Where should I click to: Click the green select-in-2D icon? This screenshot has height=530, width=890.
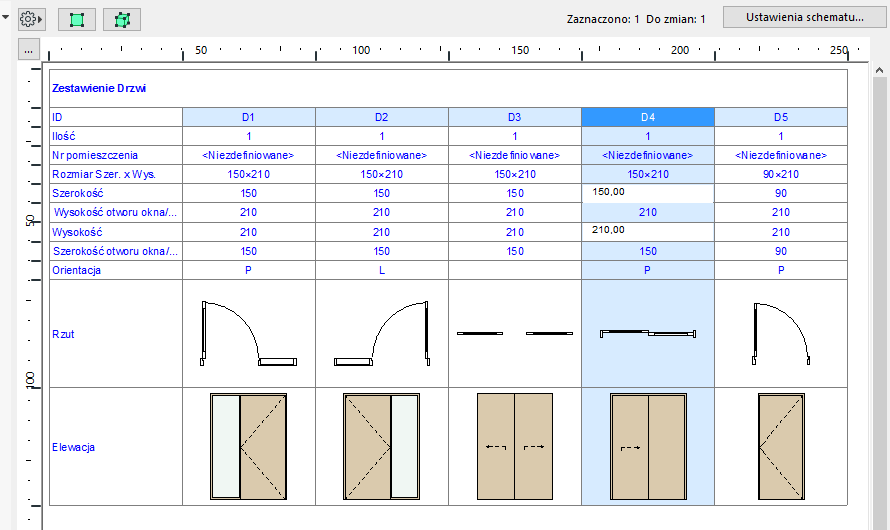pos(77,20)
